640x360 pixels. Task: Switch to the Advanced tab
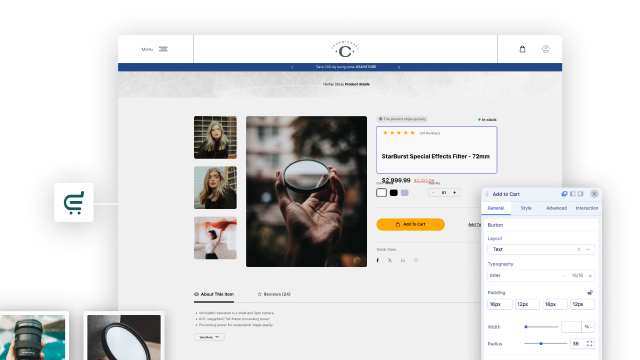[x=556, y=208]
